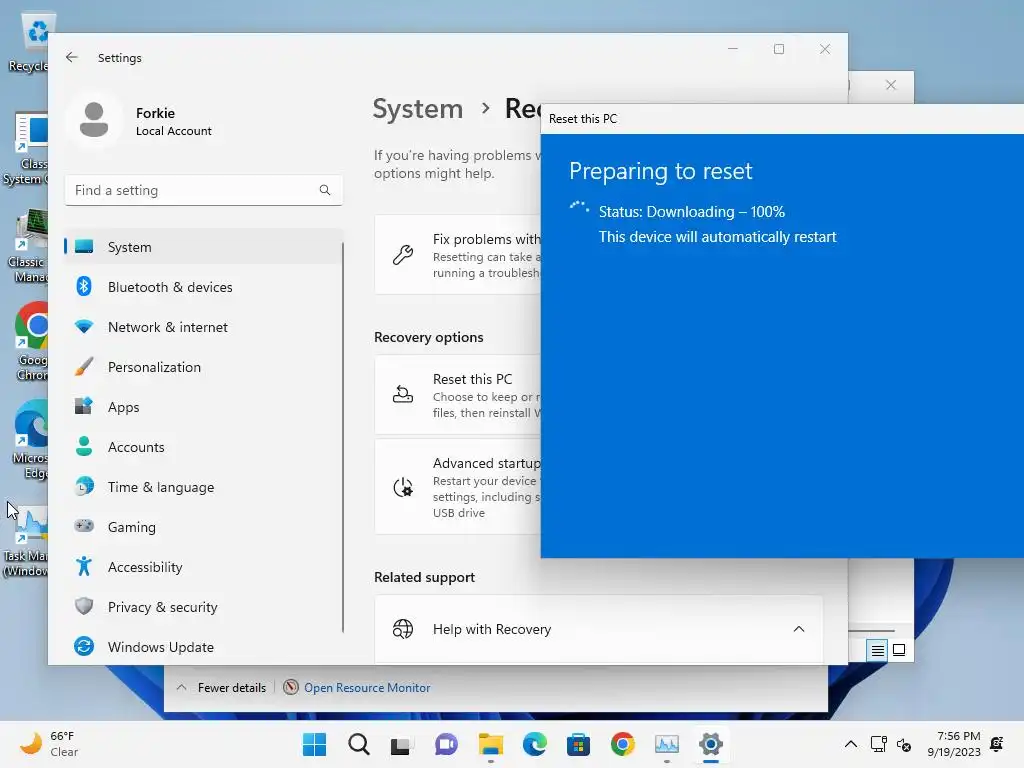This screenshot has width=1024, height=768.
Task: Open the weather widget showing 66°F
Action: pos(49,744)
